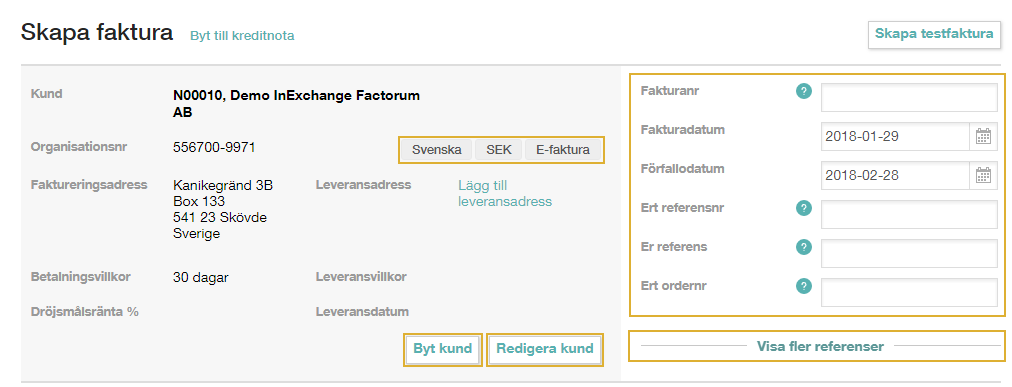Click the Förfallodatum date field
The height and width of the screenshot is (387, 1012).
pyautogui.click(x=896, y=175)
